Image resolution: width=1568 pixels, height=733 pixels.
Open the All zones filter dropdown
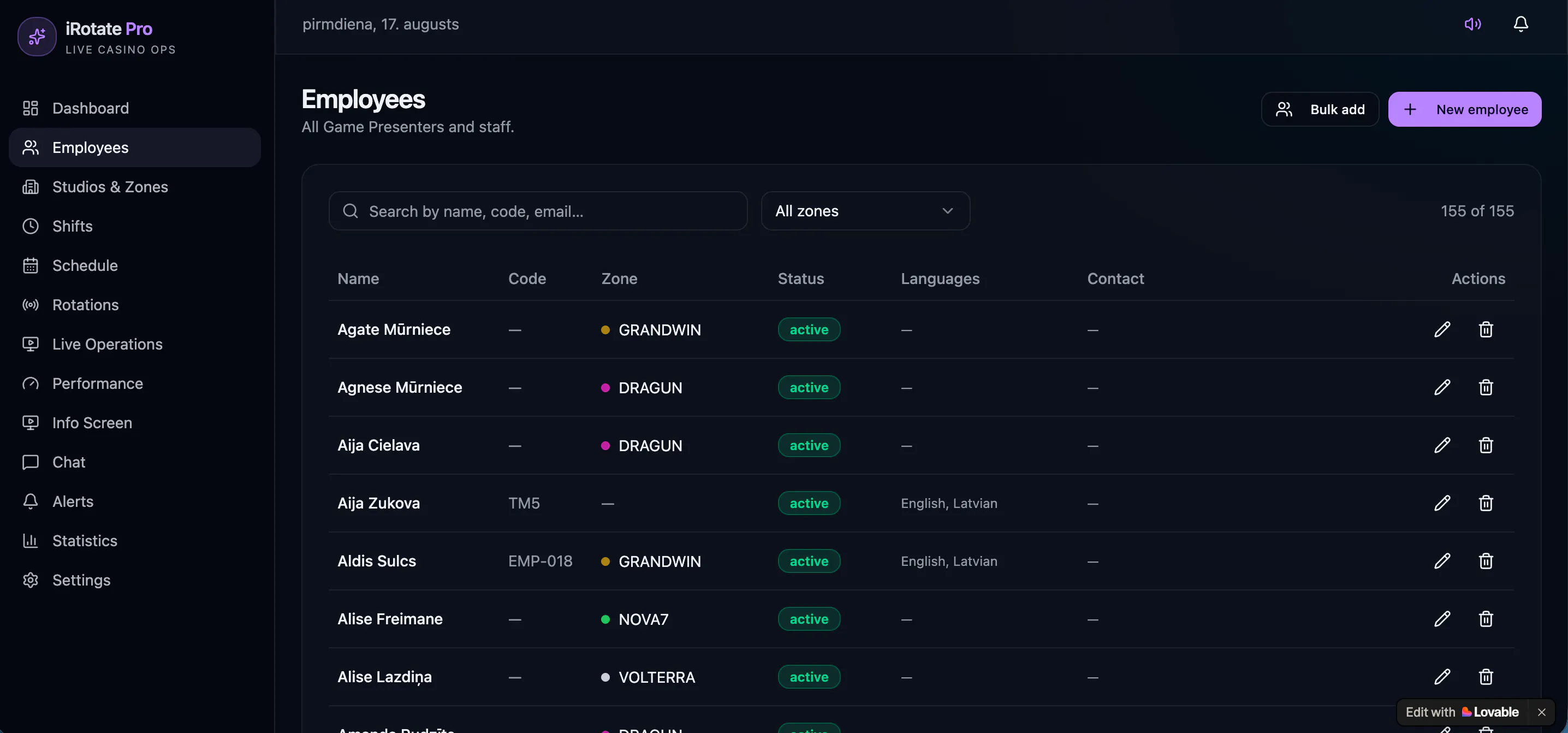(x=865, y=211)
